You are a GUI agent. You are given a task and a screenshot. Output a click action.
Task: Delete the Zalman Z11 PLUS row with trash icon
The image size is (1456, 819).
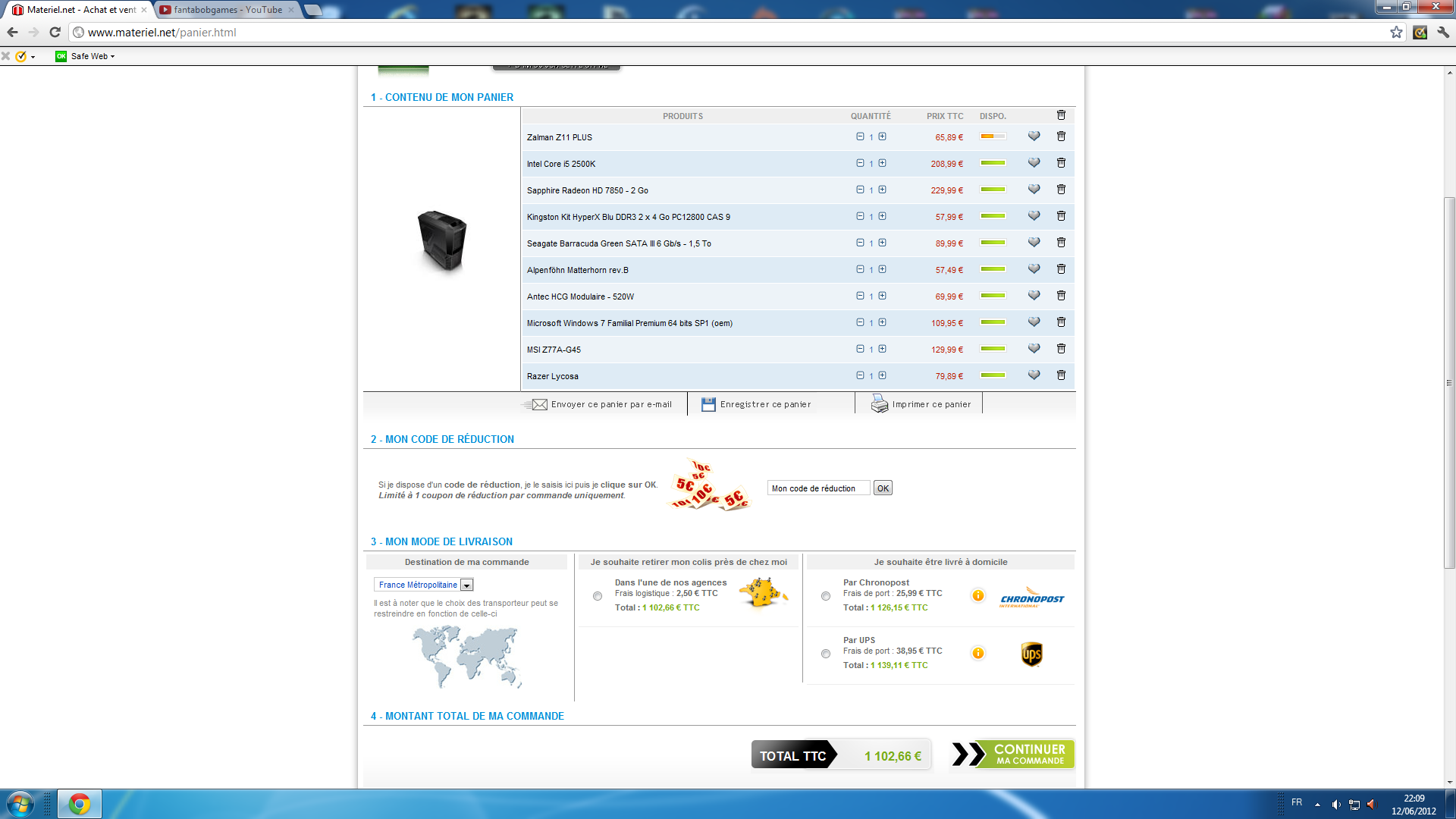tap(1061, 136)
